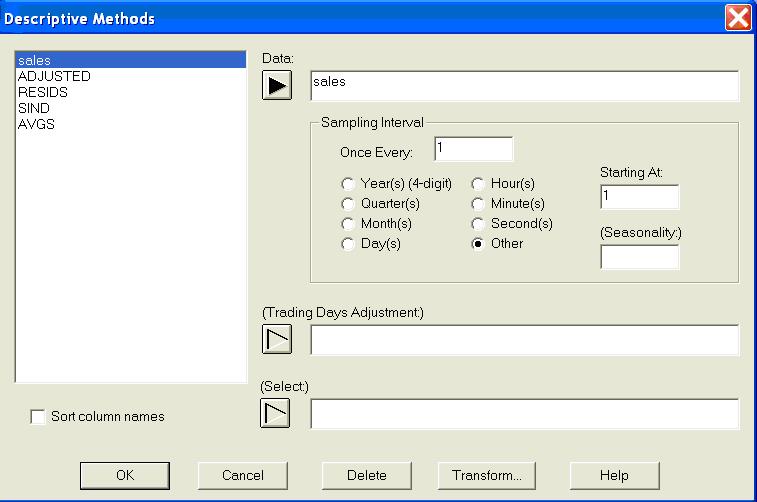The height and width of the screenshot is (502, 757).
Task: Select the Month(s) radio button
Action: [348, 224]
